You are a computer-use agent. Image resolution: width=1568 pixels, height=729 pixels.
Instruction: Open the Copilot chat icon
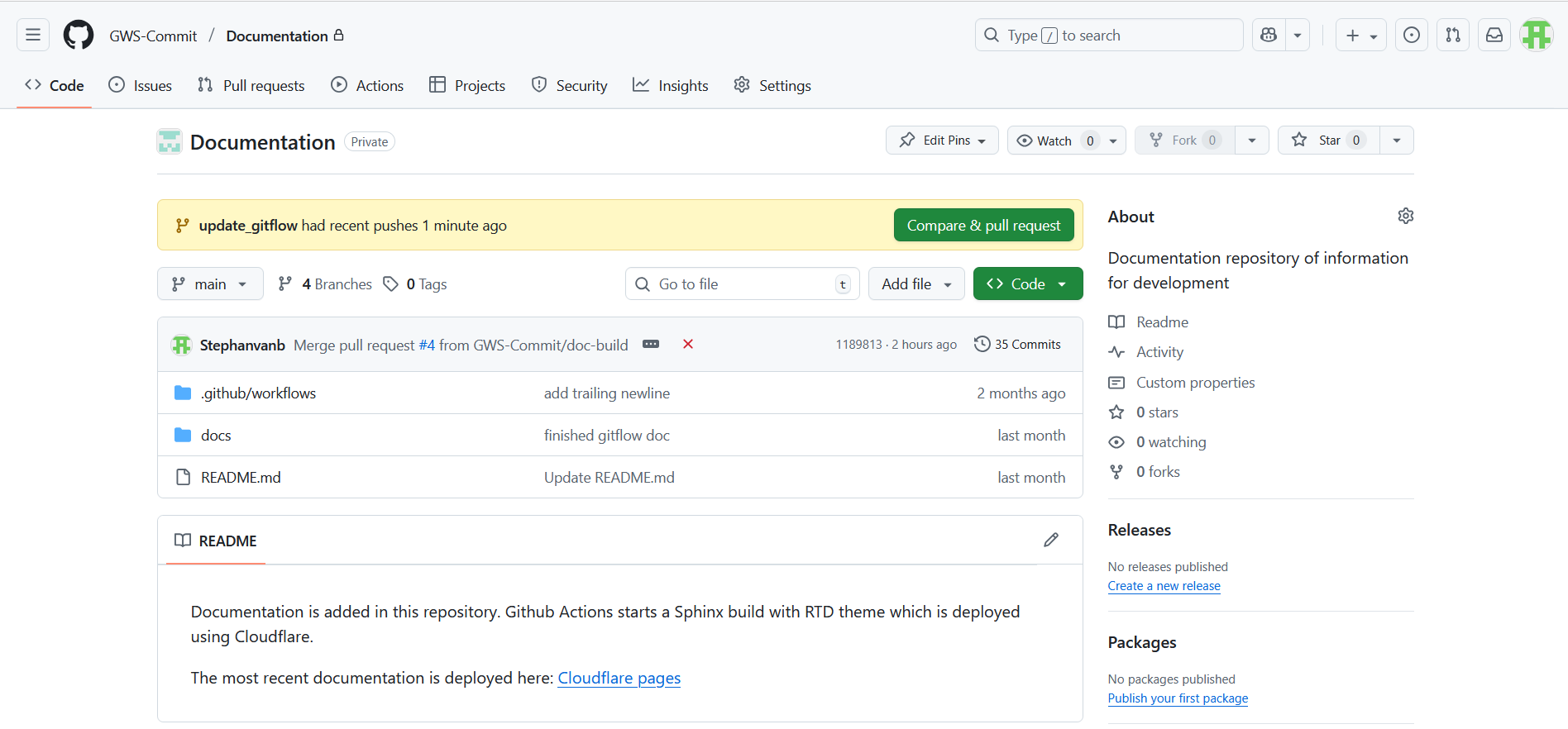click(x=1269, y=35)
